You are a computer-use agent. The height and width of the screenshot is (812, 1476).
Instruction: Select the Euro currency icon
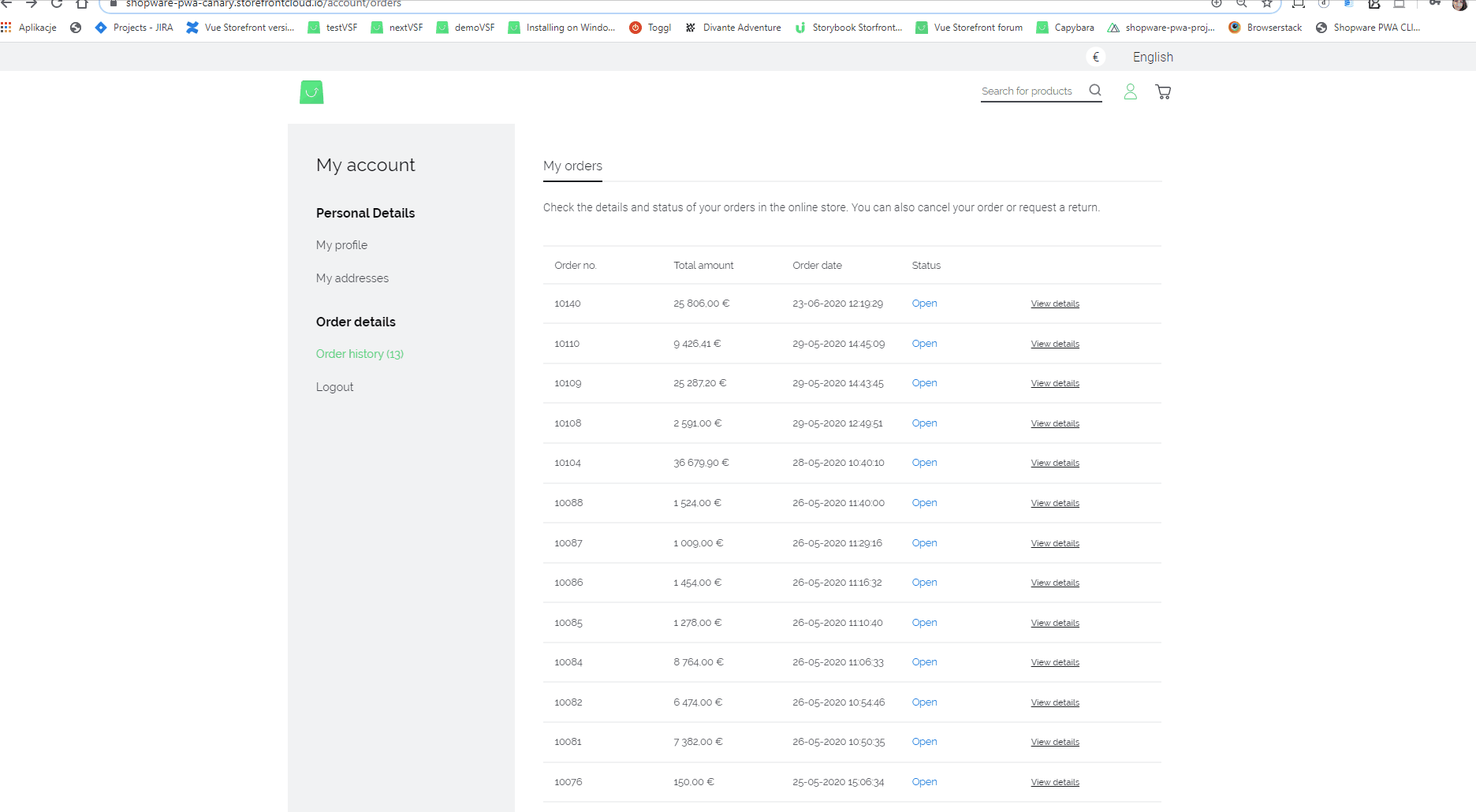coord(1096,56)
